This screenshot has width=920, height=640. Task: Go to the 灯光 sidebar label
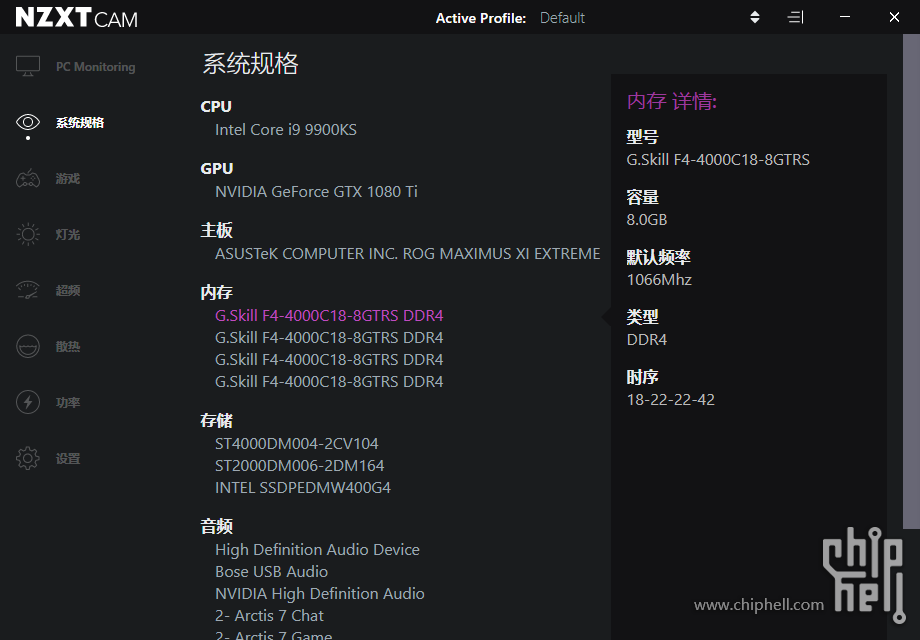point(67,235)
